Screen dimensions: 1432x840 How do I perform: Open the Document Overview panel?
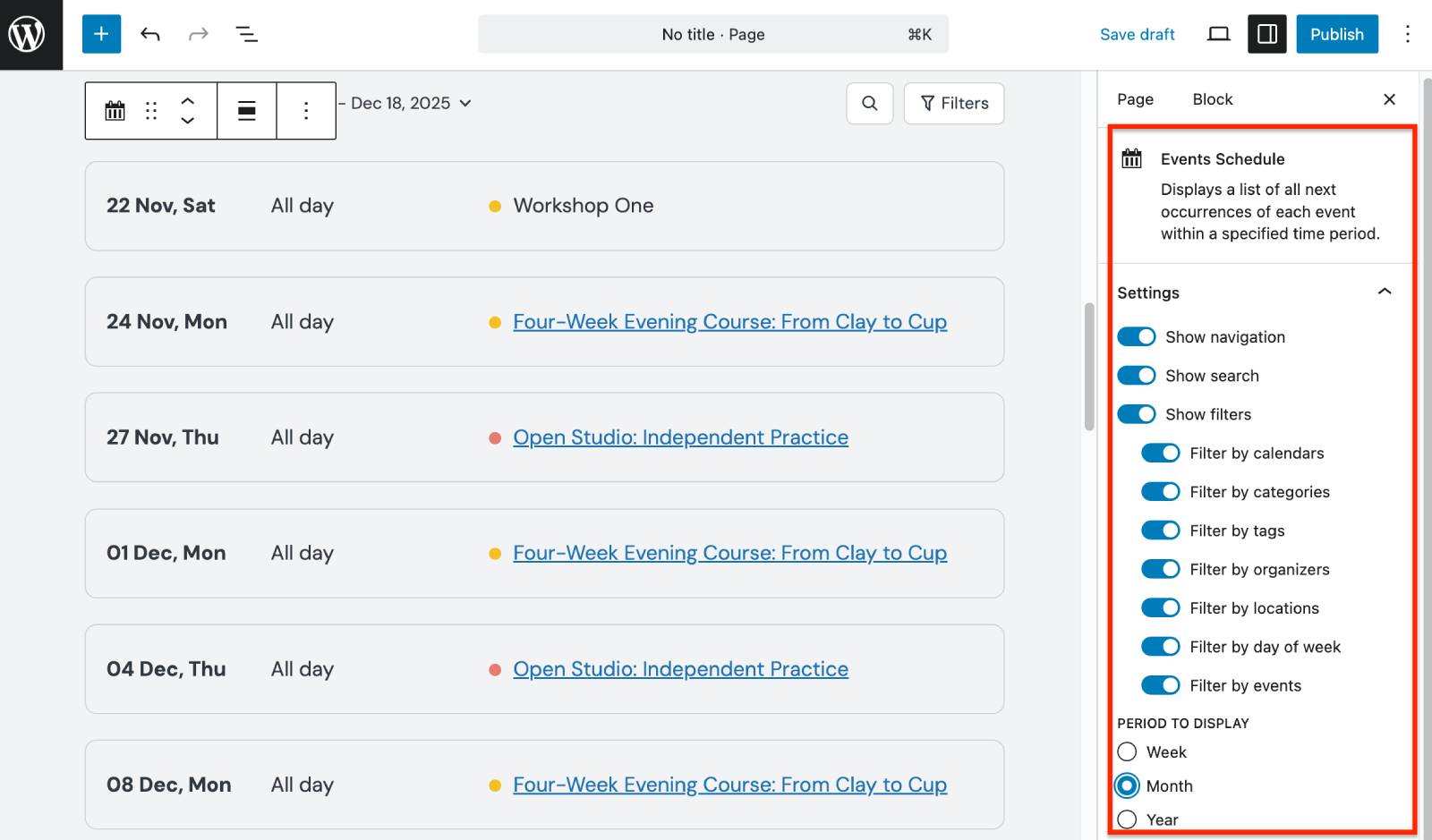246,34
